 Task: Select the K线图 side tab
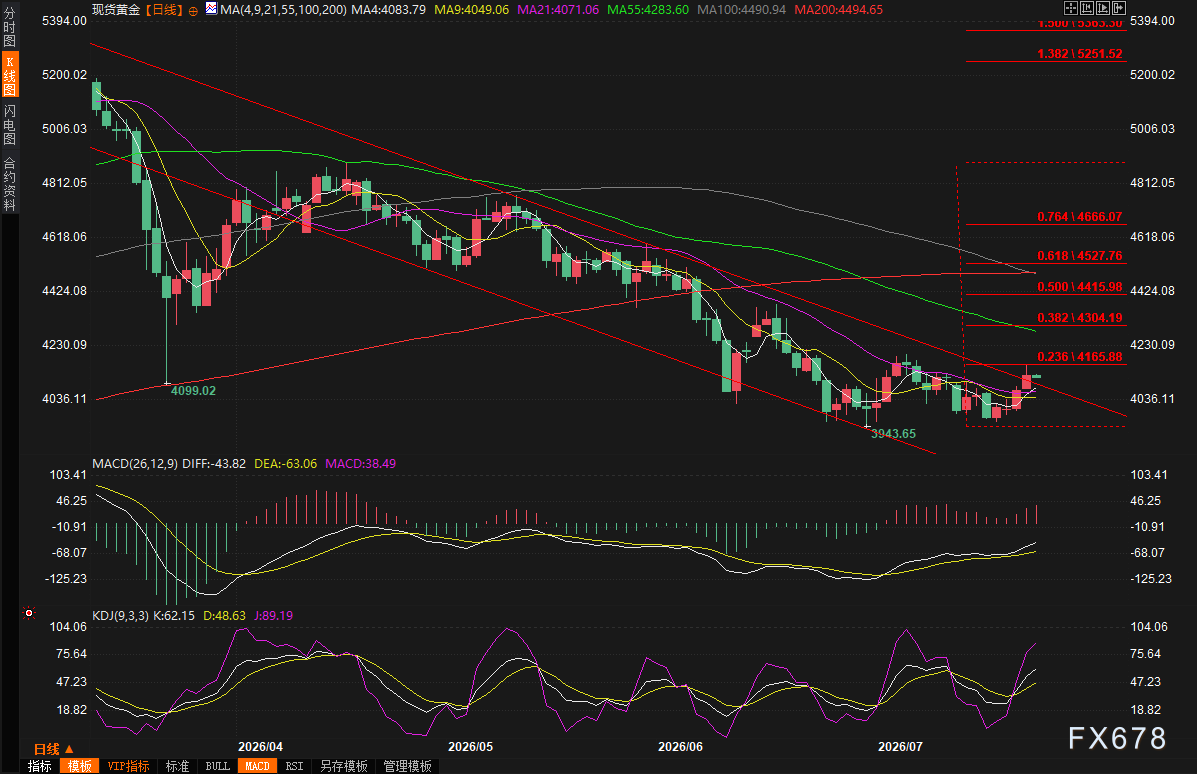(x=9, y=76)
